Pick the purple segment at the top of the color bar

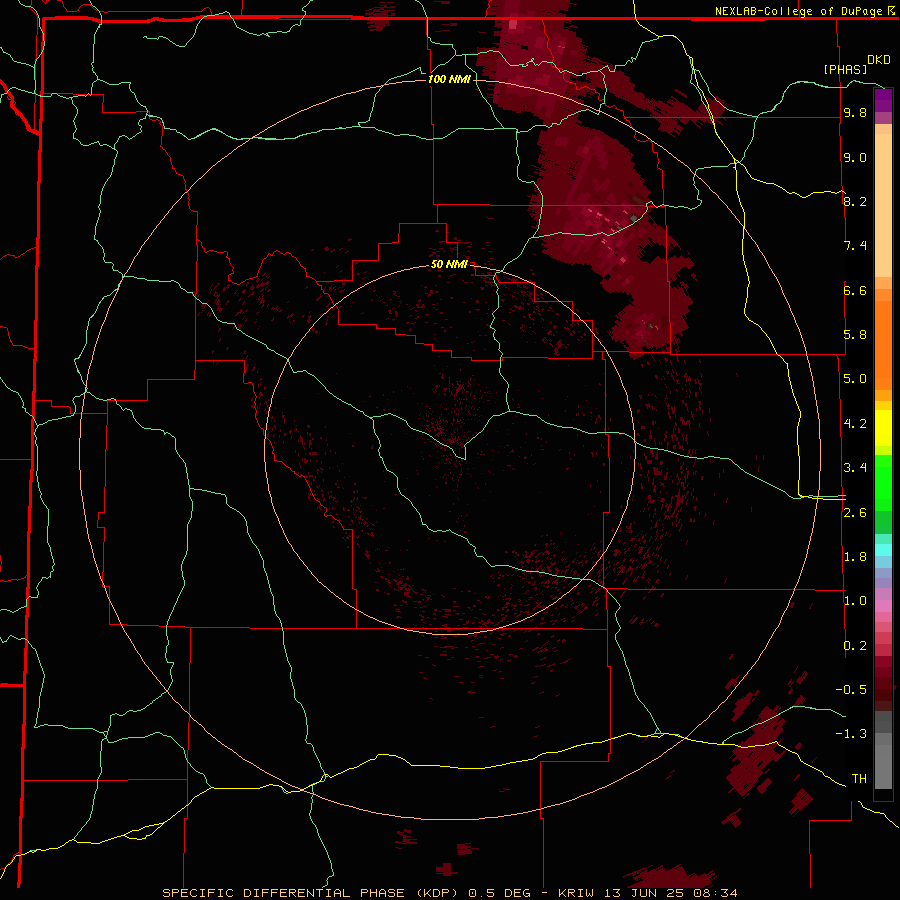click(x=883, y=100)
